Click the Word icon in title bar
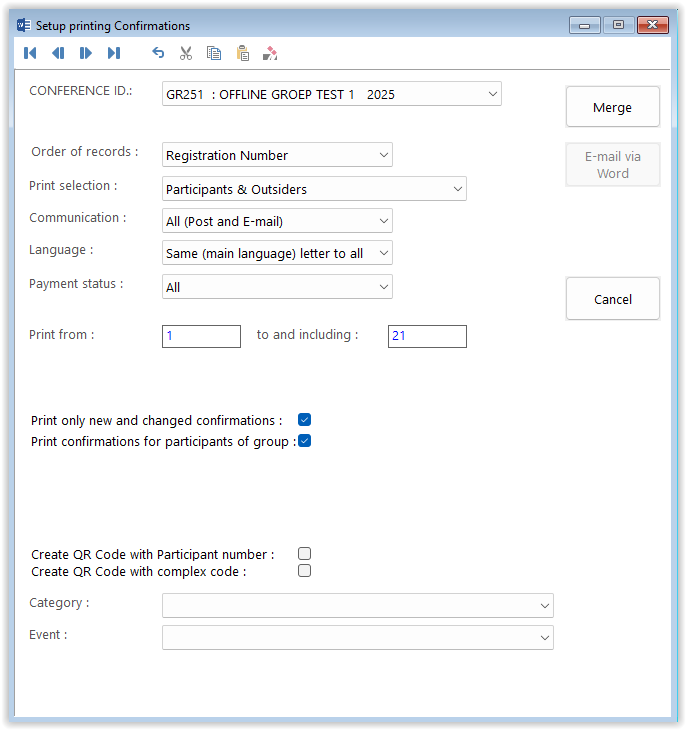The height and width of the screenshot is (730, 686). [x=24, y=25]
